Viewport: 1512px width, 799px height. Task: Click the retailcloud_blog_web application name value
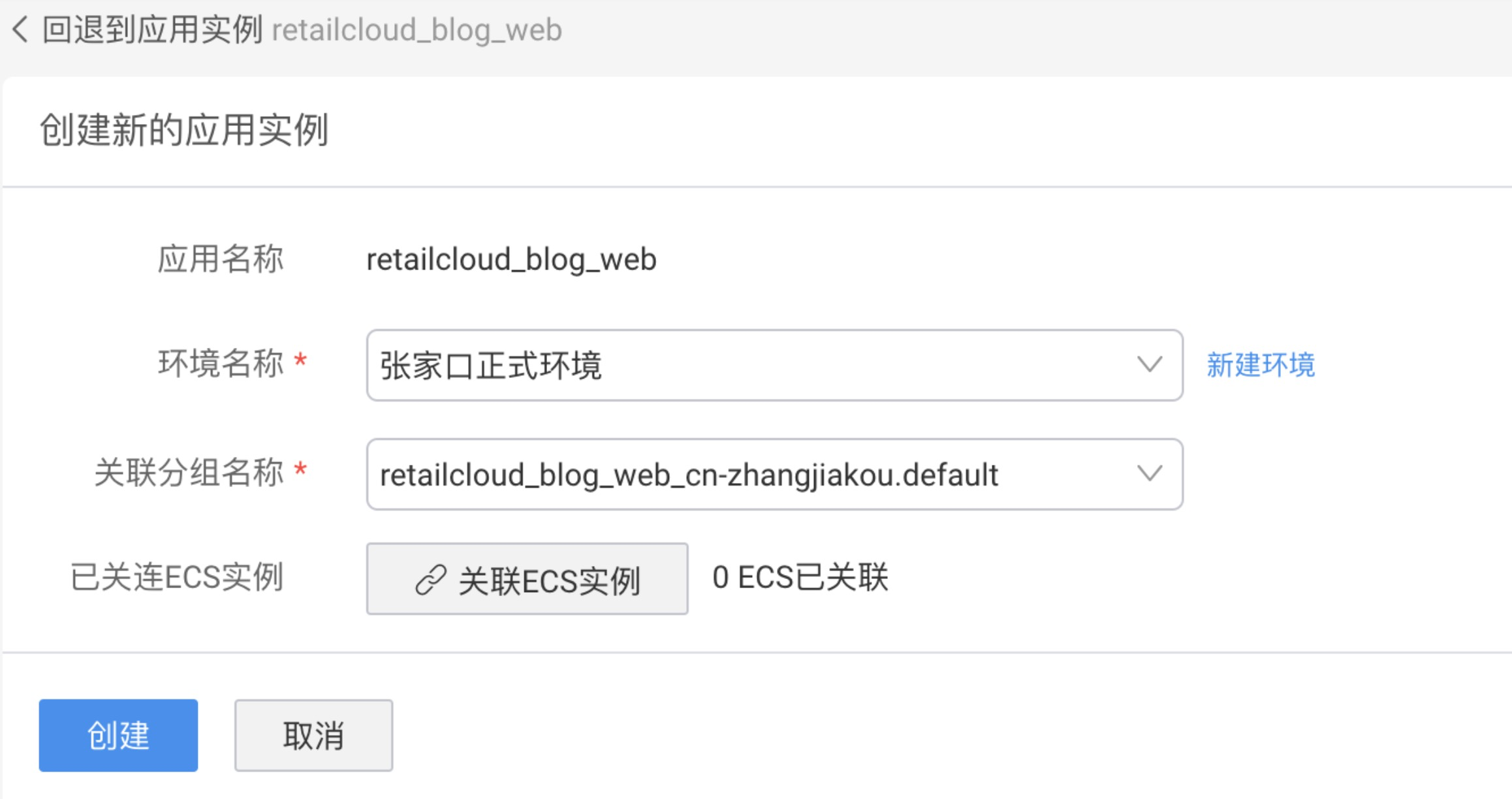click(x=511, y=260)
